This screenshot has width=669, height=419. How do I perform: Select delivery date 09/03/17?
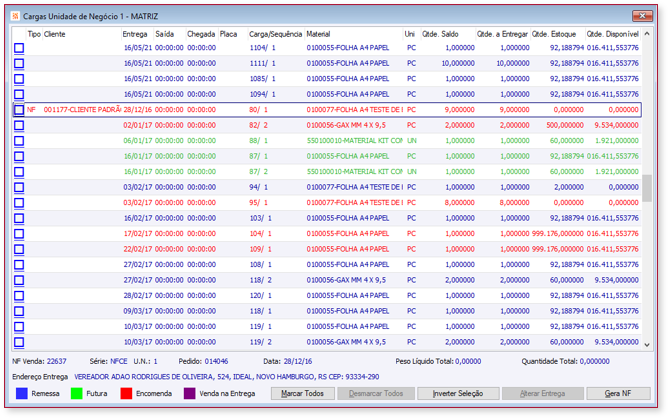tap(137, 311)
